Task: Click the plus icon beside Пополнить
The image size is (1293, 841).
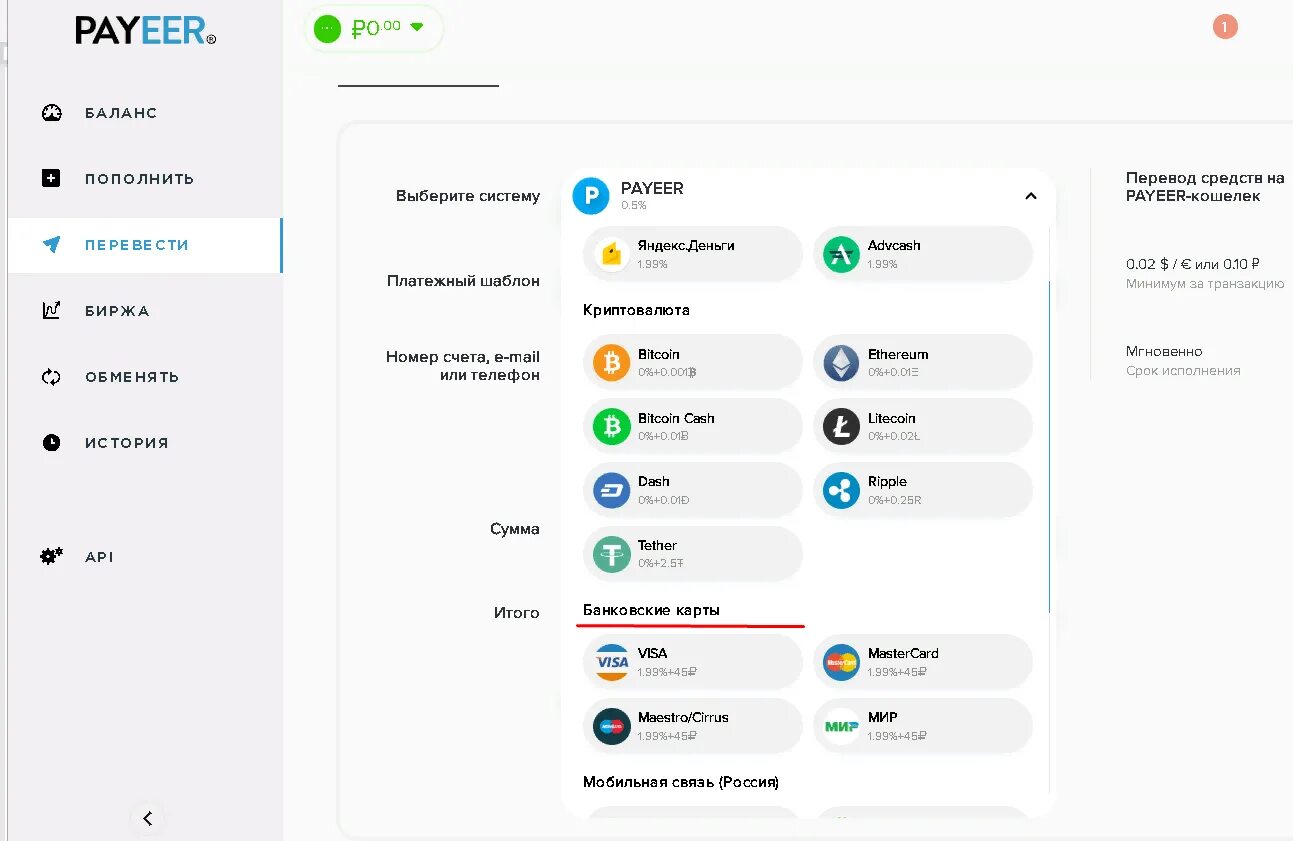Action: pyautogui.click(x=51, y=178)
